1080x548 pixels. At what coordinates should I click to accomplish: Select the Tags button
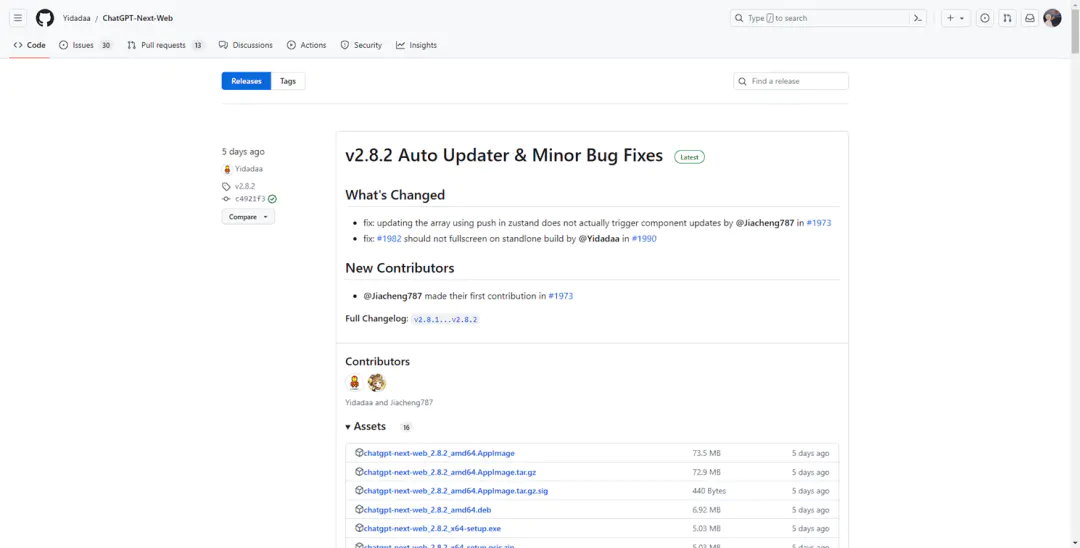288,81
